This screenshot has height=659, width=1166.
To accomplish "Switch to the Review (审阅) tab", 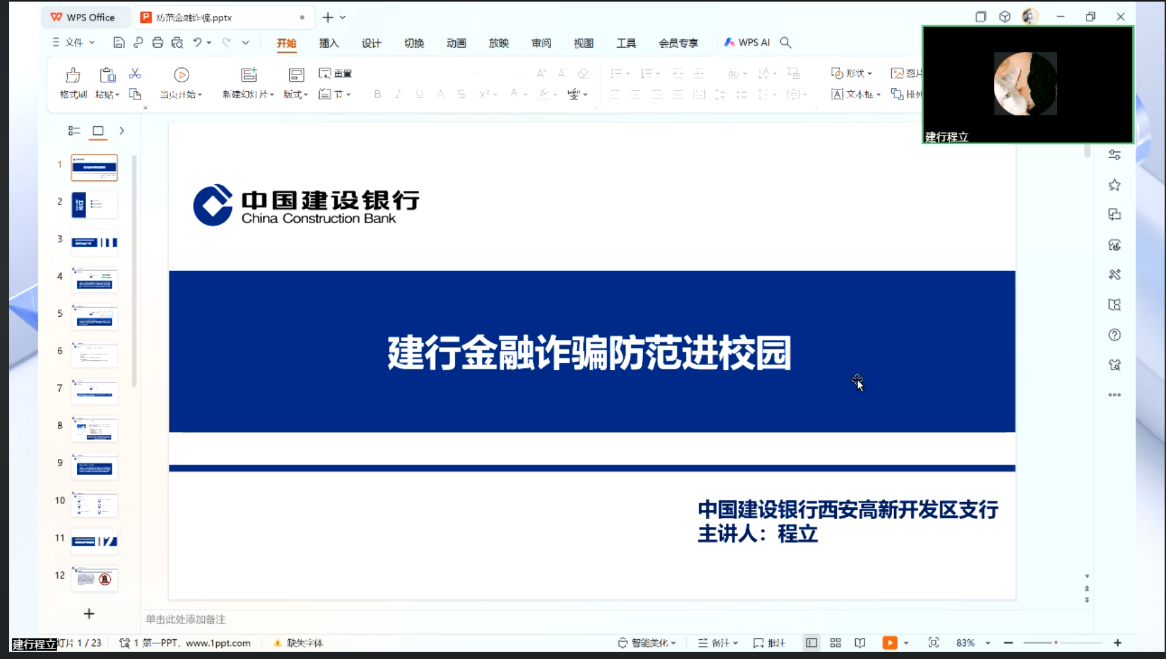I will click(541, 43).
